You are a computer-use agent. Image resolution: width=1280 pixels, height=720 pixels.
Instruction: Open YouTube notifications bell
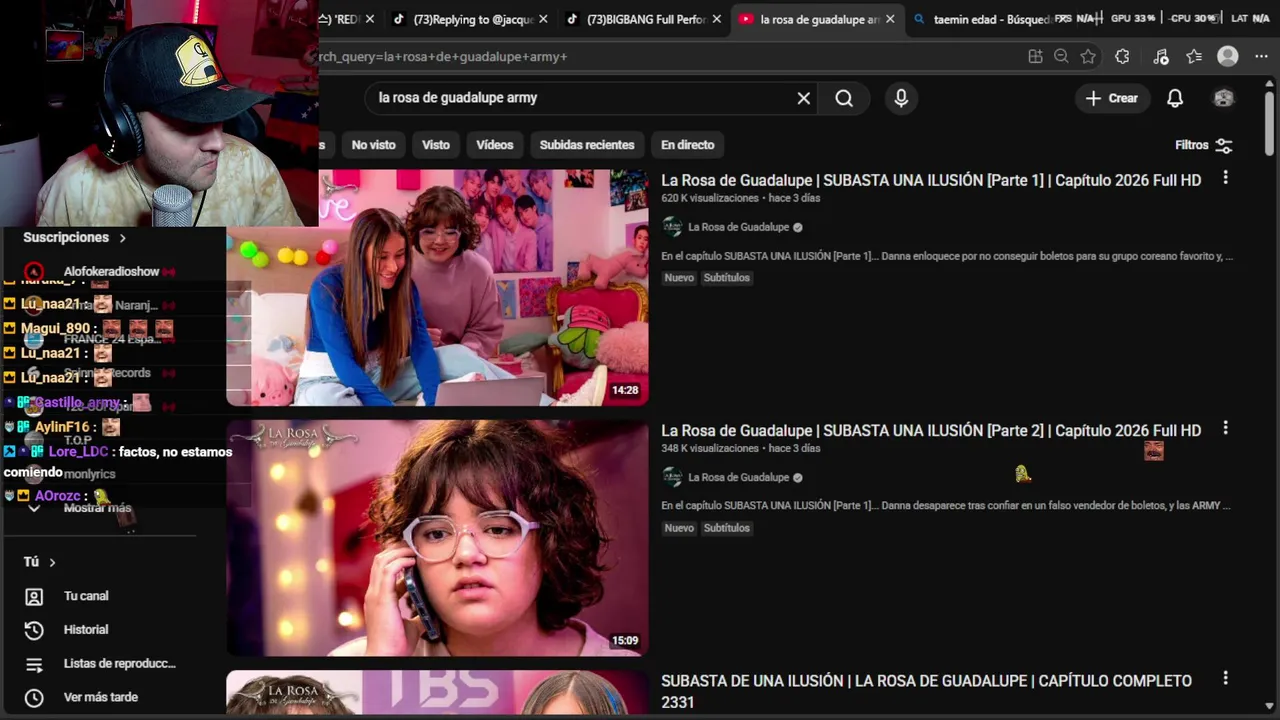[x=1175, y=98]
